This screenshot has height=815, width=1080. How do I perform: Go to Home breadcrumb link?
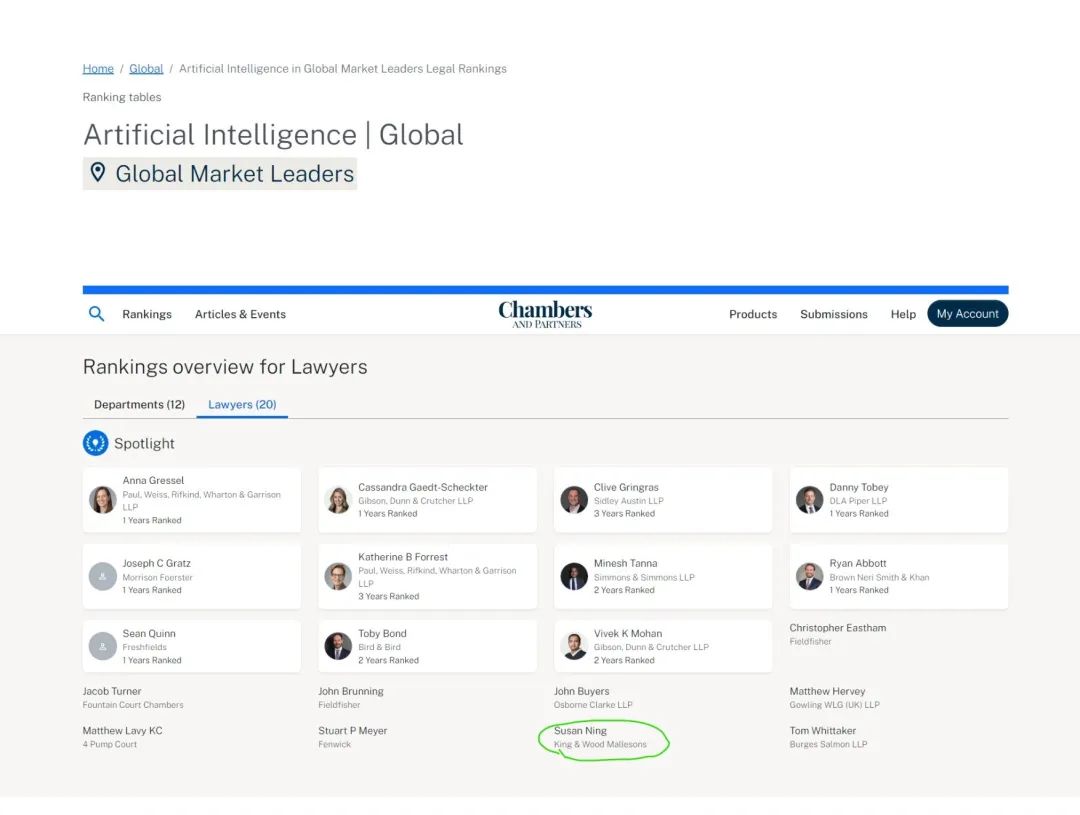pos(98,69)
